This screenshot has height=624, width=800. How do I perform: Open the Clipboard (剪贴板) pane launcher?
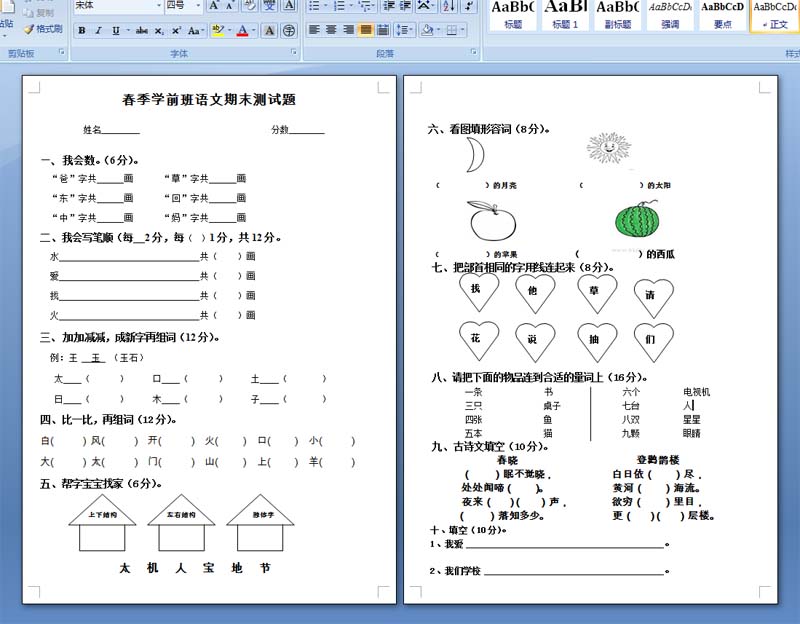click(x=62, y=52)
